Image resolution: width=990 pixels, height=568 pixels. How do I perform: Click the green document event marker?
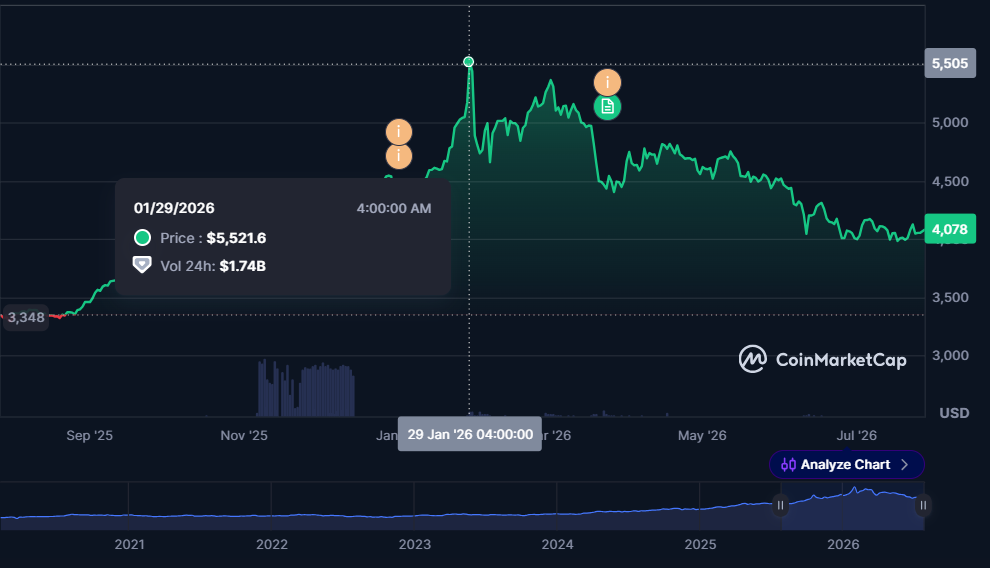pyautogui.click(x=607, y=107)
